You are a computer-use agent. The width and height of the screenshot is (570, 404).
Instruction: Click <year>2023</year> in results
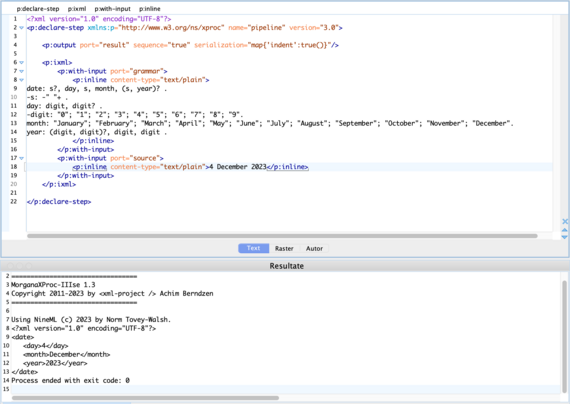coord(55,363)
